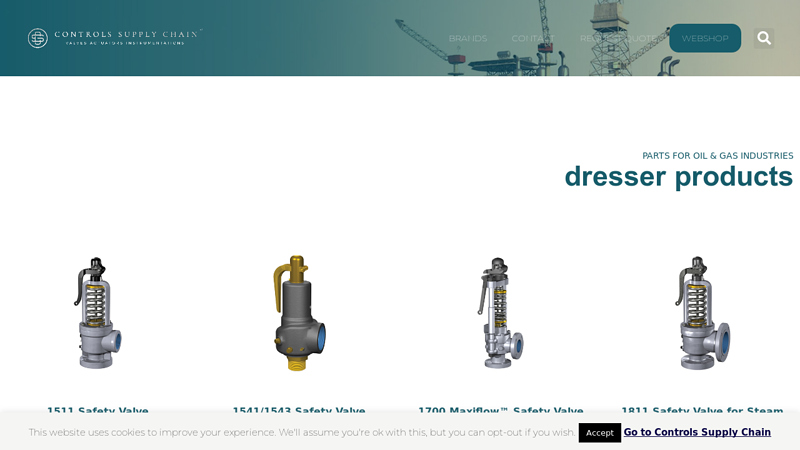Select 'PARTS FOR OIL & GAS INDUSTRIES' text
Screen dimensions: 800x450
click(x=717, y=156)
